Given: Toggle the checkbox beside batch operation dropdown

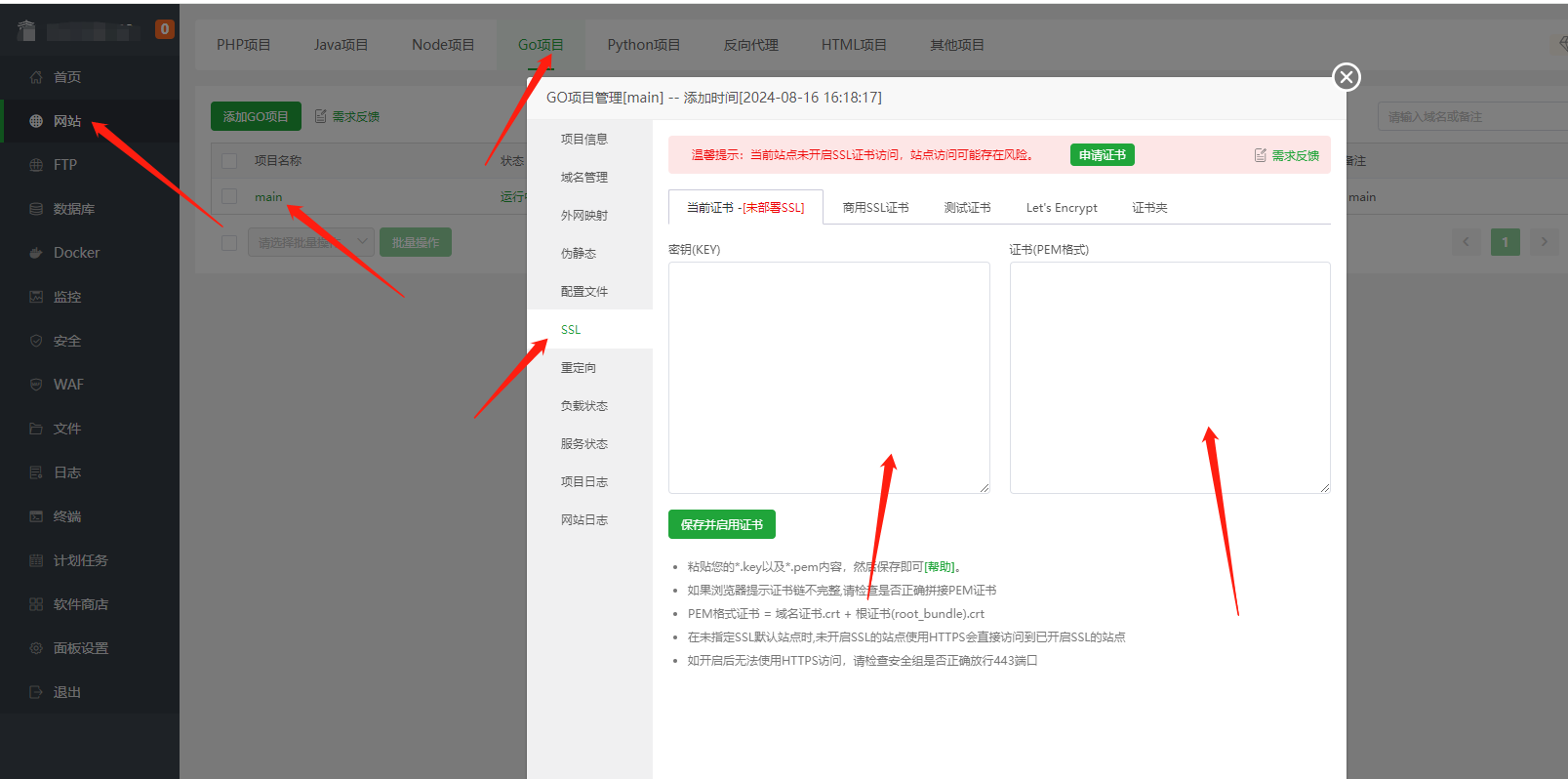Looking at the screenshot, I should [x=229, y=242].
